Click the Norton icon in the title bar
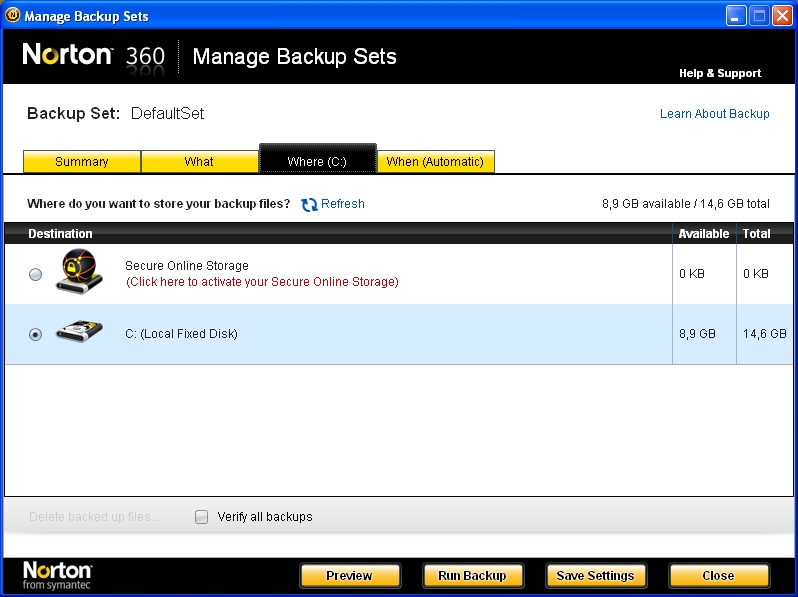Viewport: 798px width, 597px height. [12, 15]
